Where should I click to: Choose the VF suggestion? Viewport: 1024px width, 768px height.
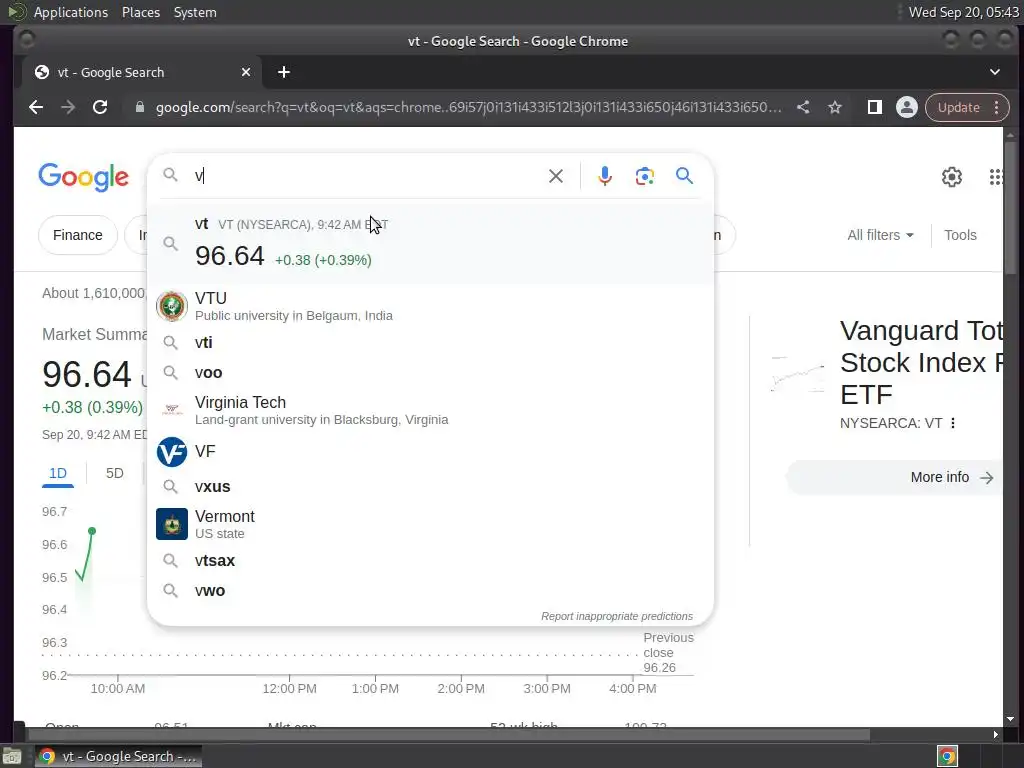coord(430,451)
